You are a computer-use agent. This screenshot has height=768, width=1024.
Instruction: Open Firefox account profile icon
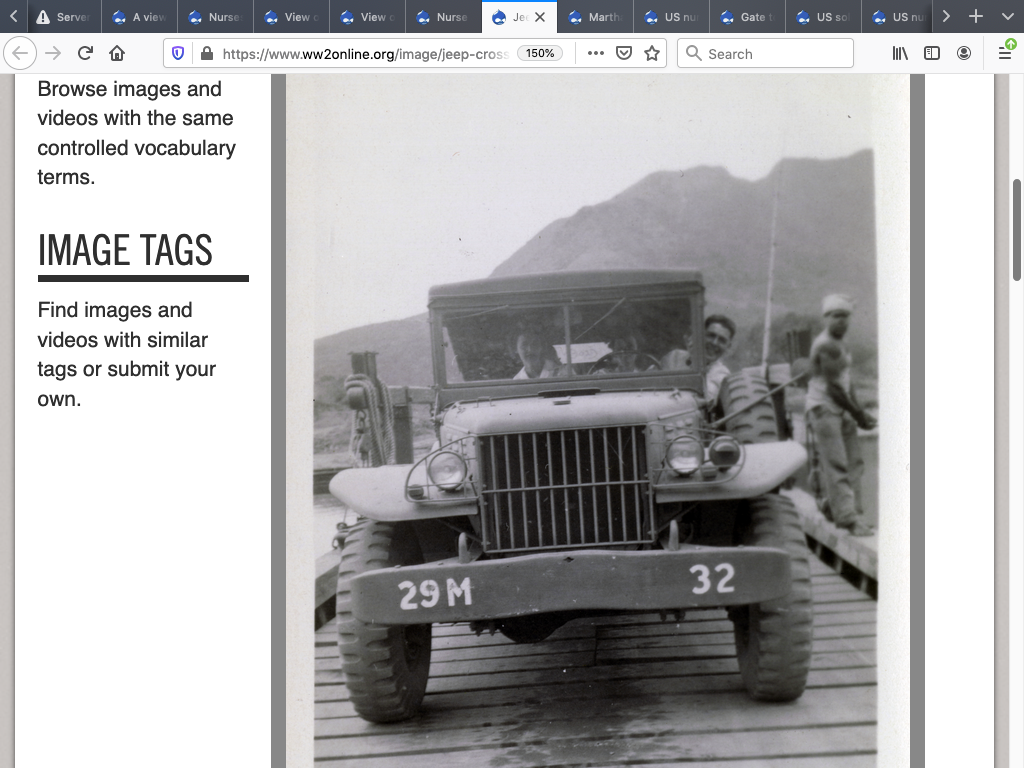[964, 53]
